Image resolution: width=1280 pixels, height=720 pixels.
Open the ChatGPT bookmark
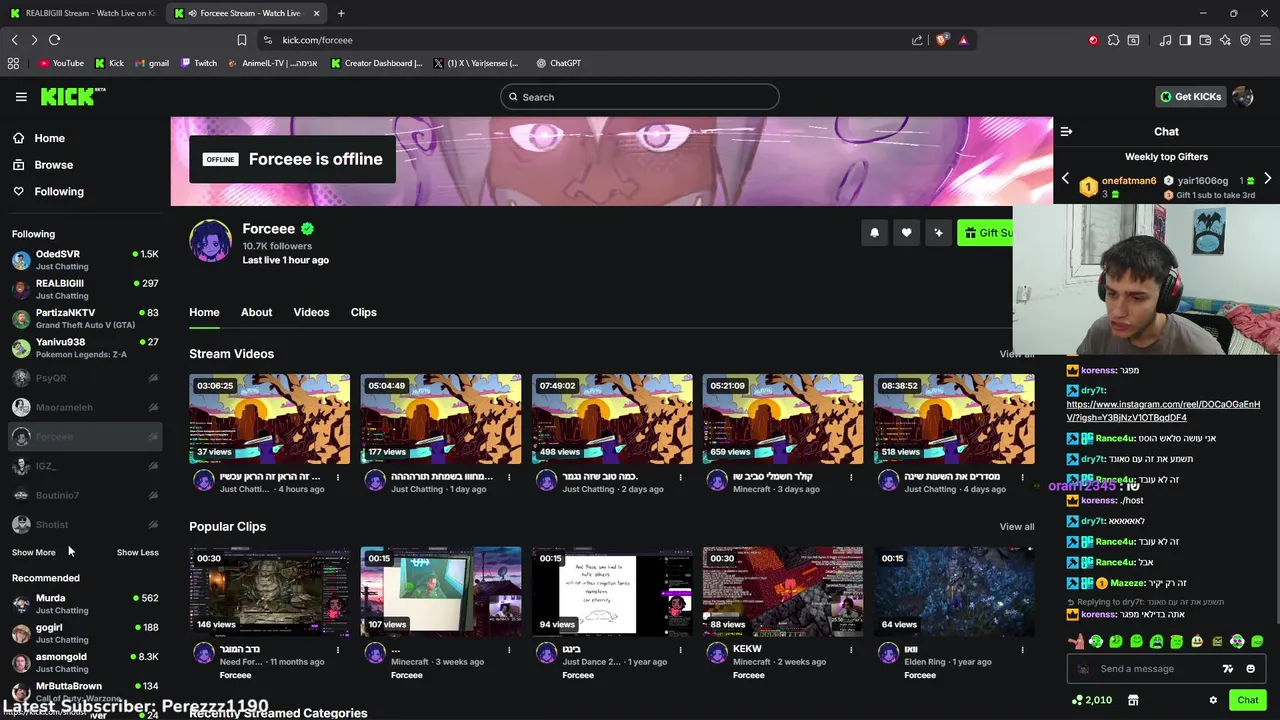(x=558, y=63)
